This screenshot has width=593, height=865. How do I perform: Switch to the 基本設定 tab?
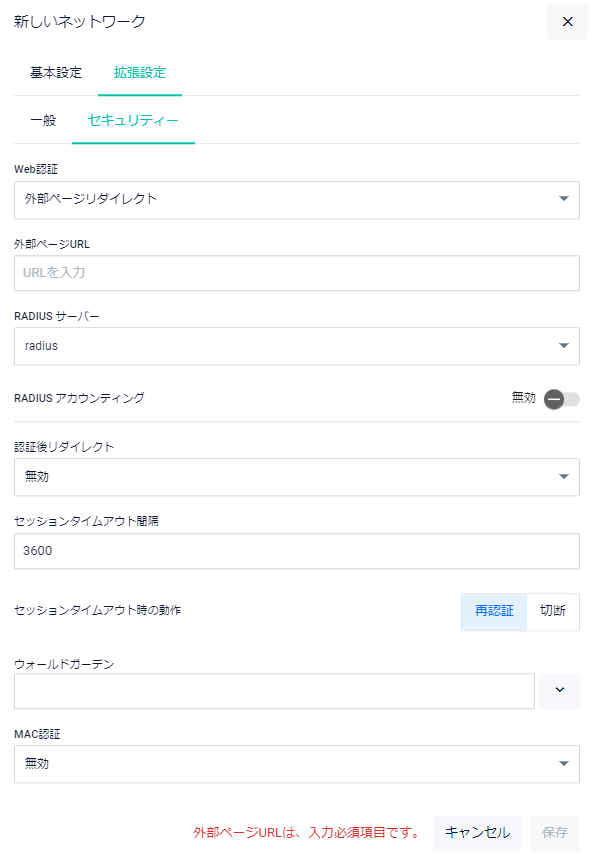56,73
